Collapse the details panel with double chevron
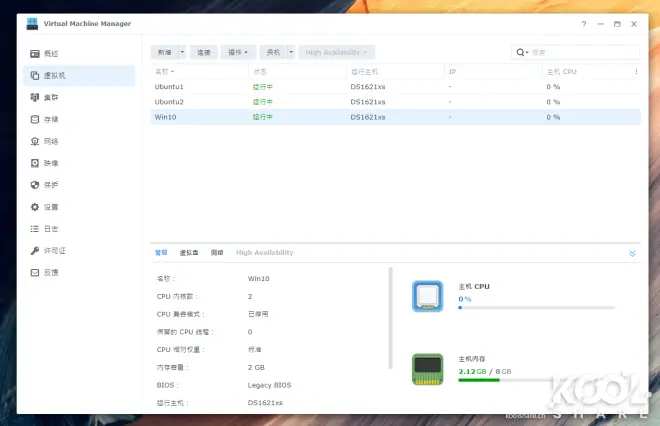660x426 pixels. 632,253
